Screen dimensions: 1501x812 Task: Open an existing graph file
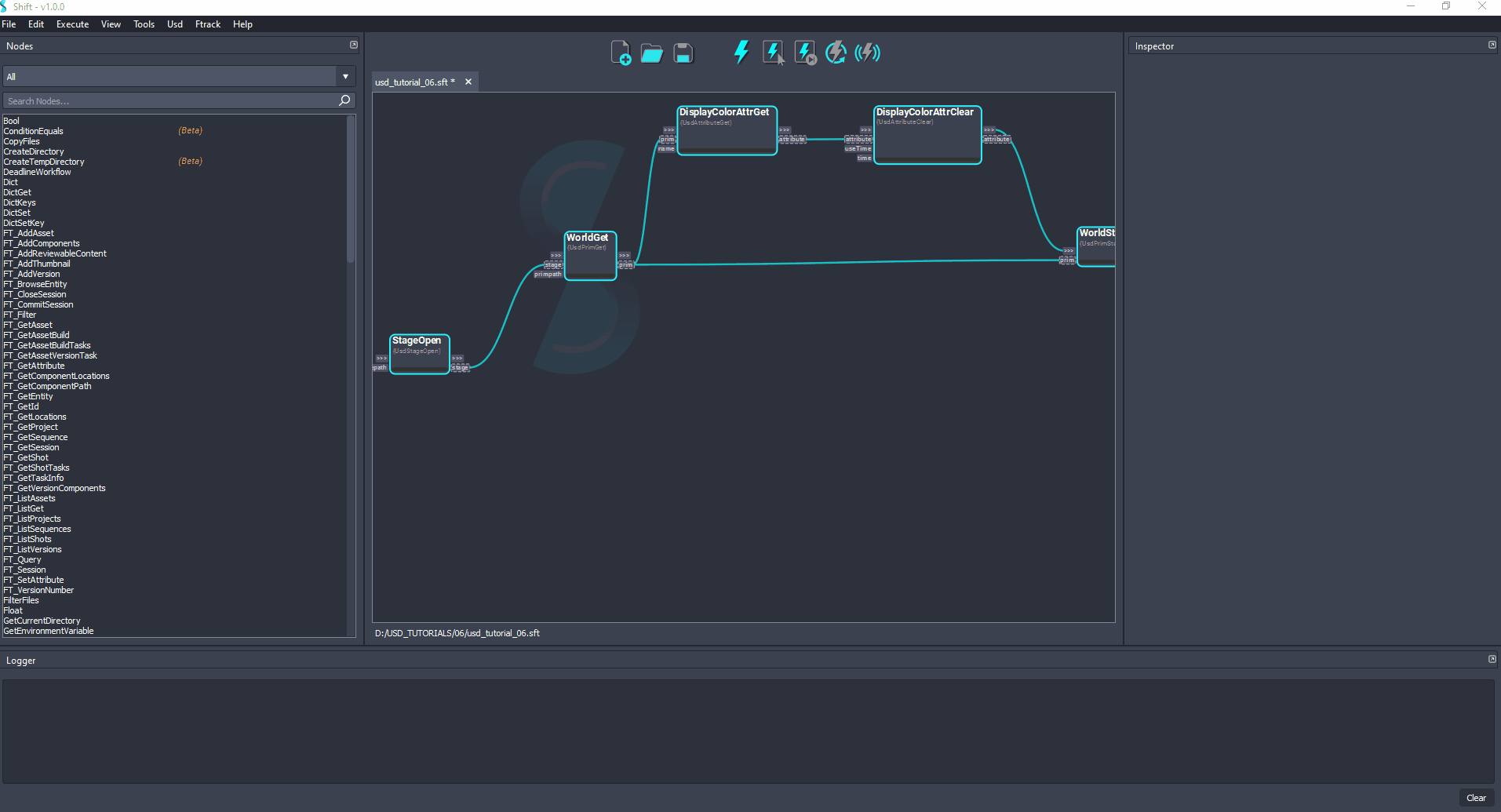click(x=651, y=52)
